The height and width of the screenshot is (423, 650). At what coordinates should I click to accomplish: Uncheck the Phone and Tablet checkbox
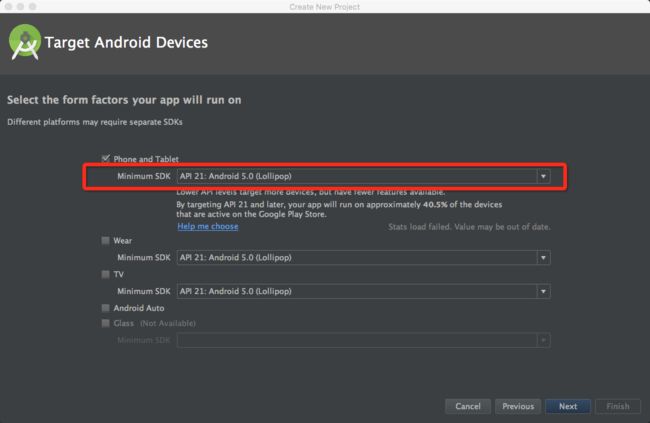pos(106,158)
